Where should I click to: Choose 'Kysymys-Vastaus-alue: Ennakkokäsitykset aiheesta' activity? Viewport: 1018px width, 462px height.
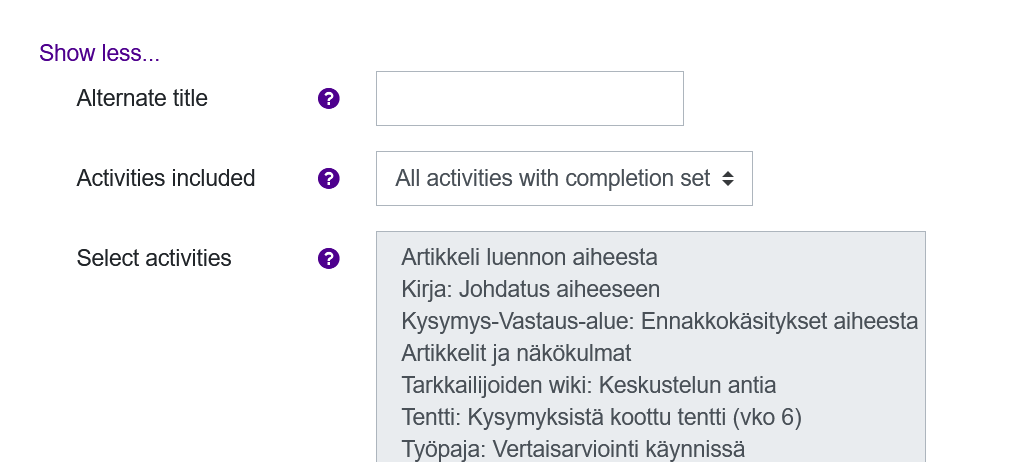tap(659, 321)
